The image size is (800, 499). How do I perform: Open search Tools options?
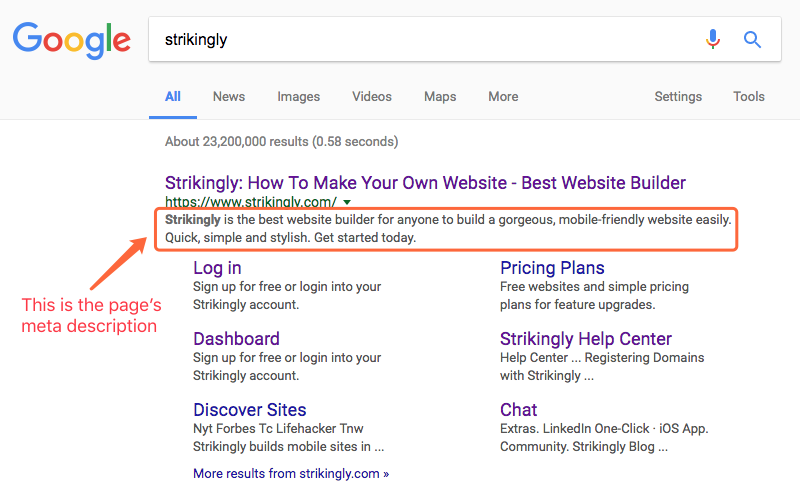748,96
